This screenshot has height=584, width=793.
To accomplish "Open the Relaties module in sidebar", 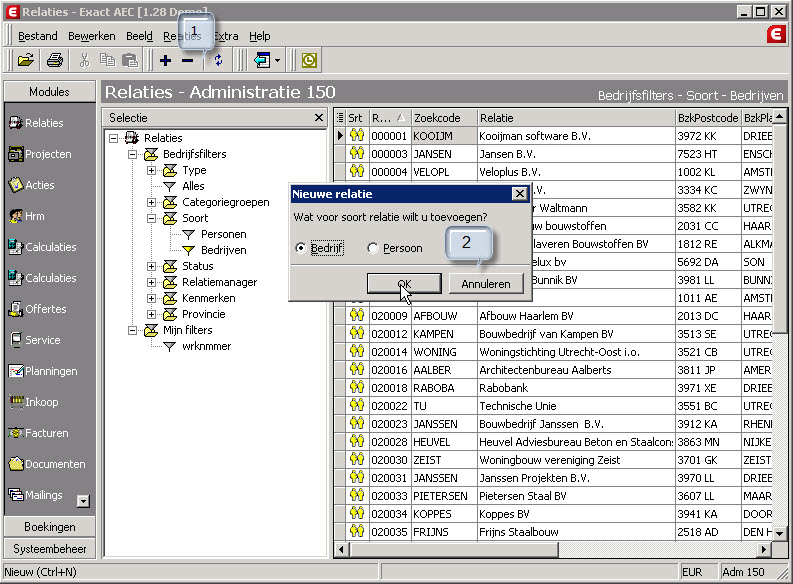I will click(x=36, y=123).
